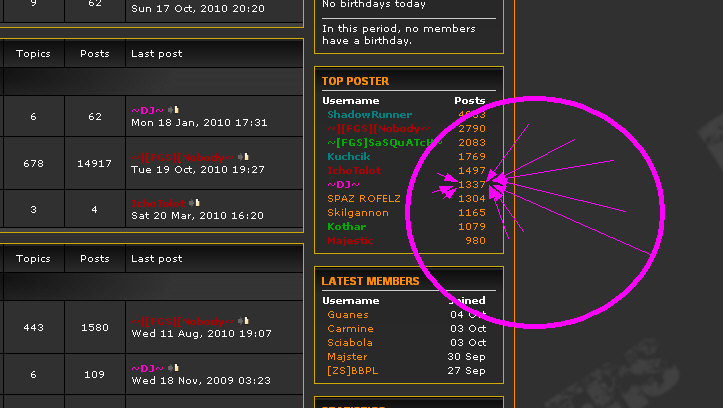
Task: Click ~DJ~ in Top Poster list
Action: [x=343, y=185]
